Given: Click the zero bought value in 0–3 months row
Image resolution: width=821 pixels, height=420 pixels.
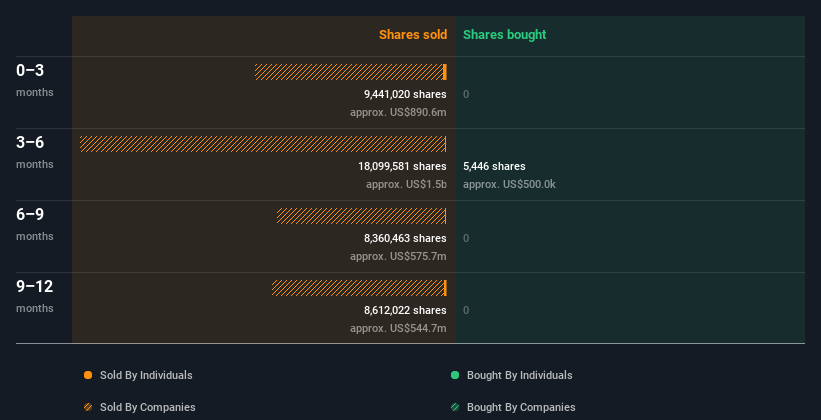Looking at the screenshot, I should pyautogui.click(x=466, y=94).
